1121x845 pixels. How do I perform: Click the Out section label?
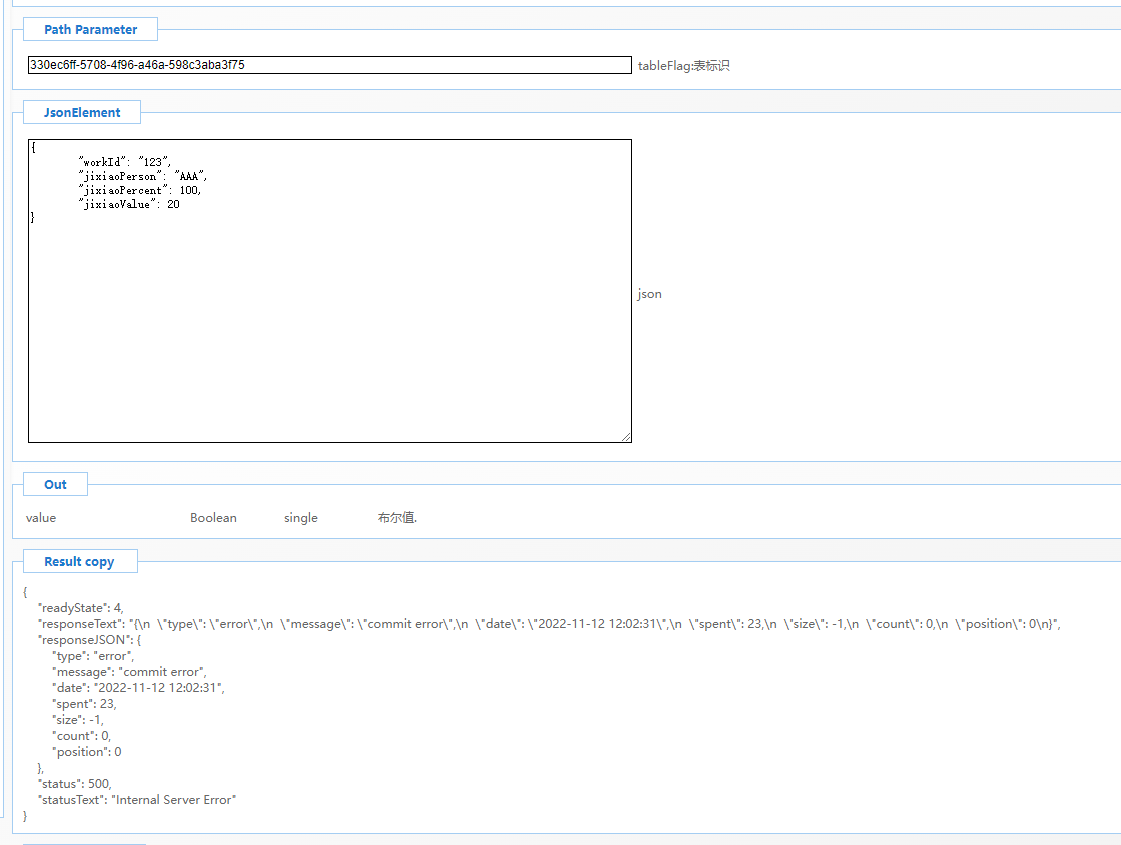[x=55, y=485]
